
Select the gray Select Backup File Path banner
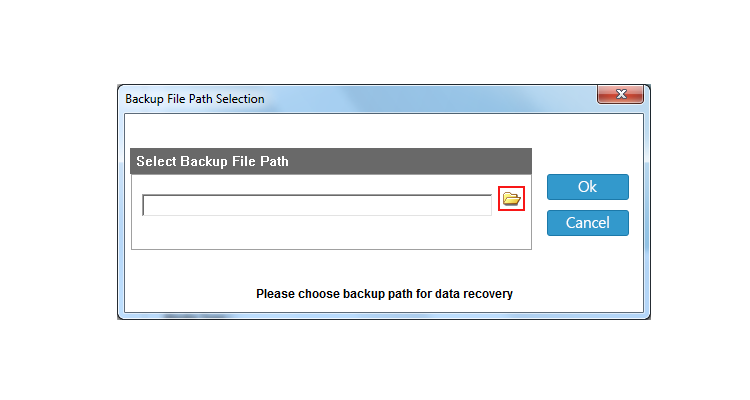(x=331, y=161)
